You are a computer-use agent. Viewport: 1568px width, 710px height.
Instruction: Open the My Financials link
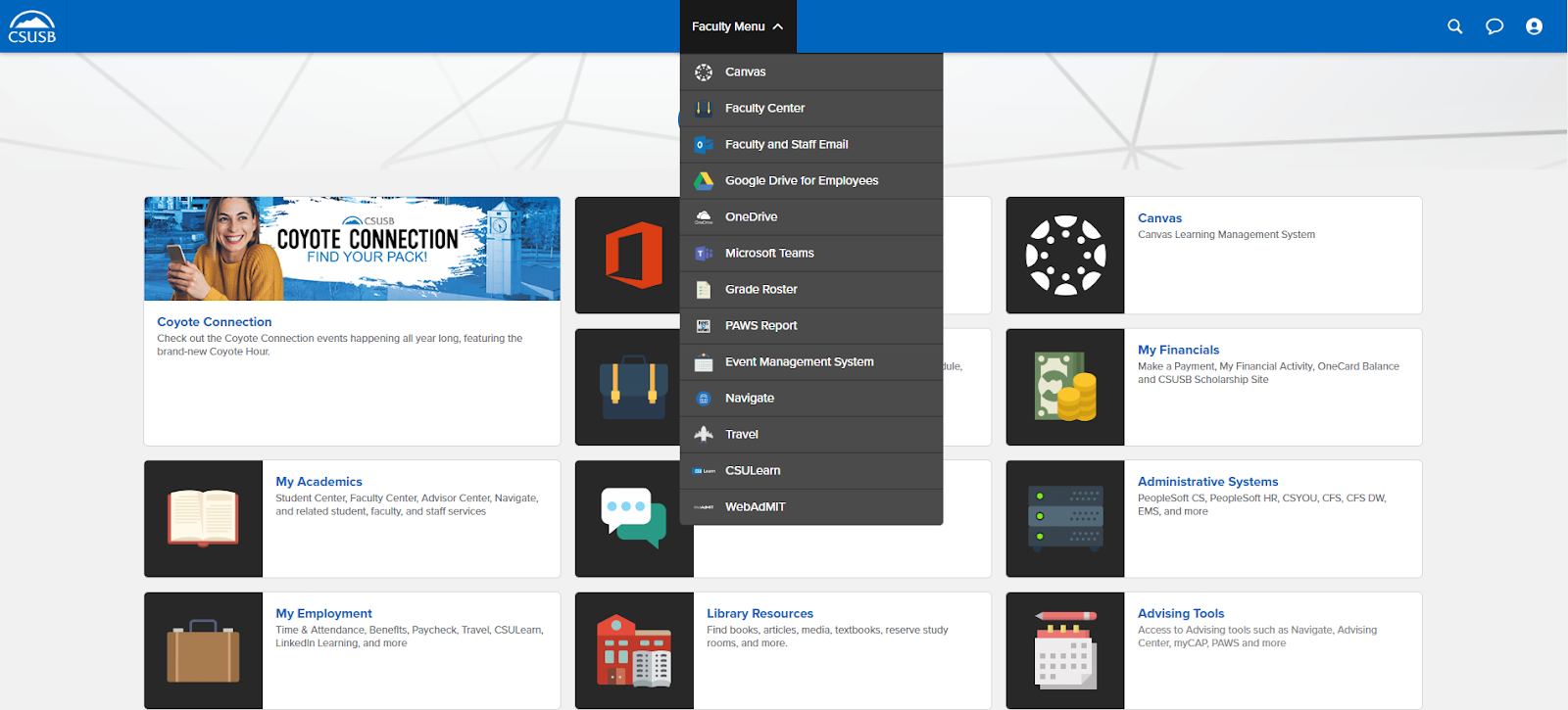point(1178,351)
